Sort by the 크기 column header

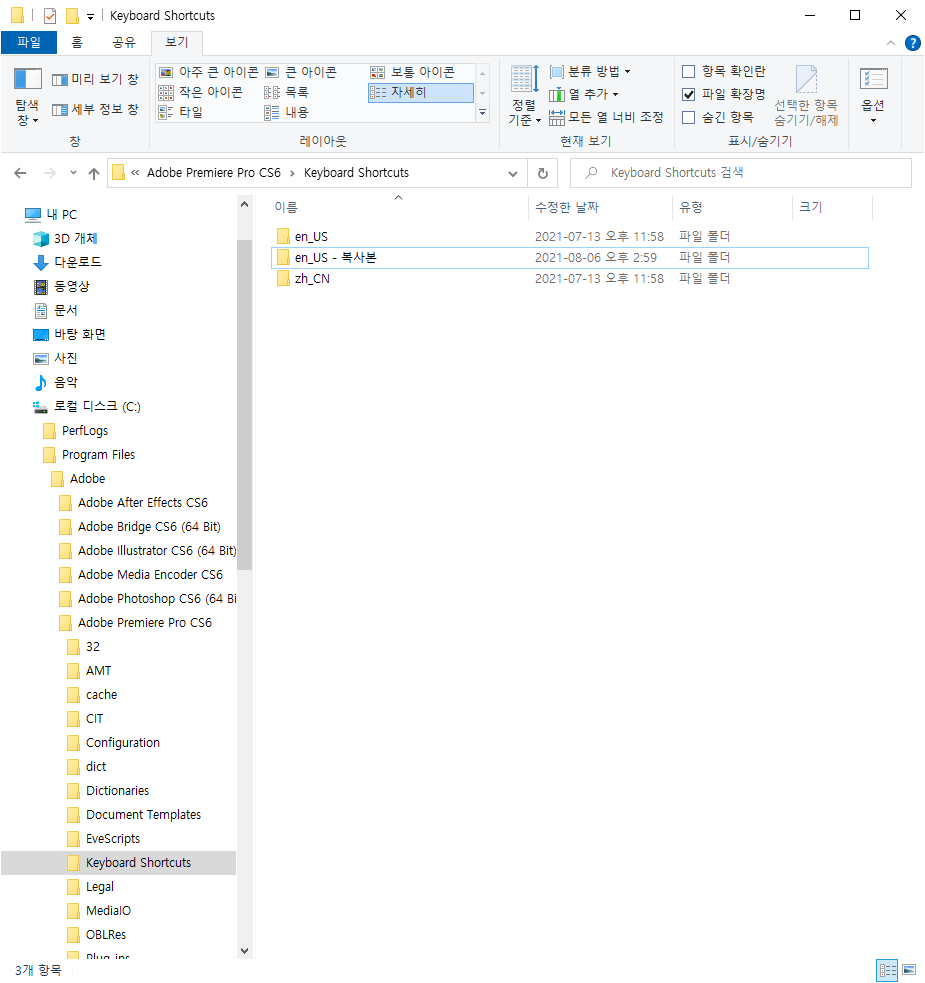833,207
